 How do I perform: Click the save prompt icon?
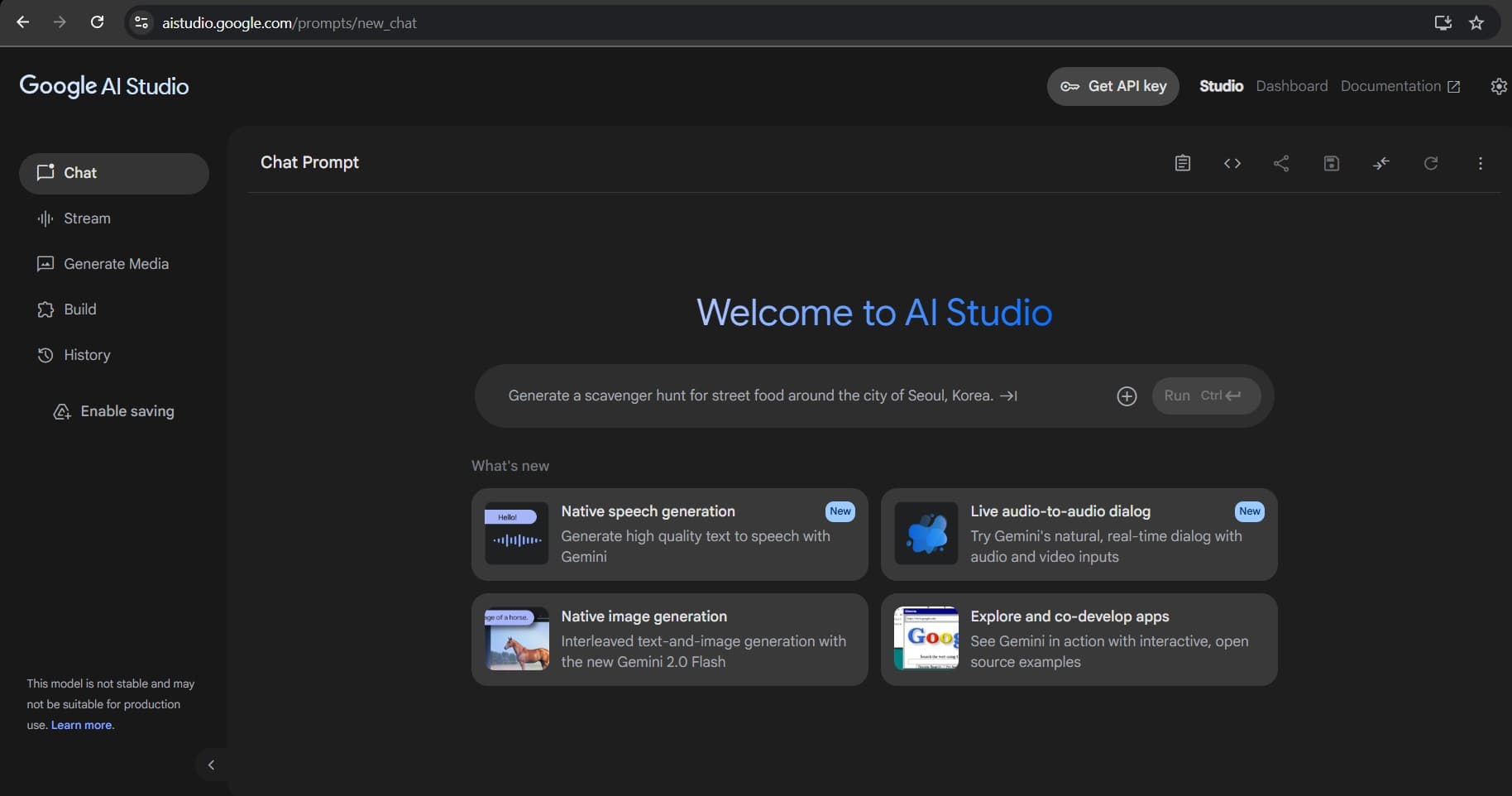tap(1331, 163)
